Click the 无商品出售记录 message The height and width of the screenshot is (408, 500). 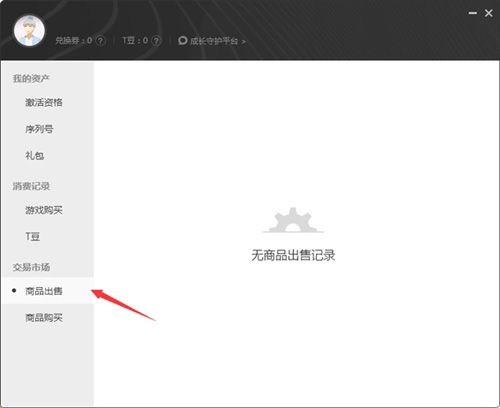click(293, 255)
